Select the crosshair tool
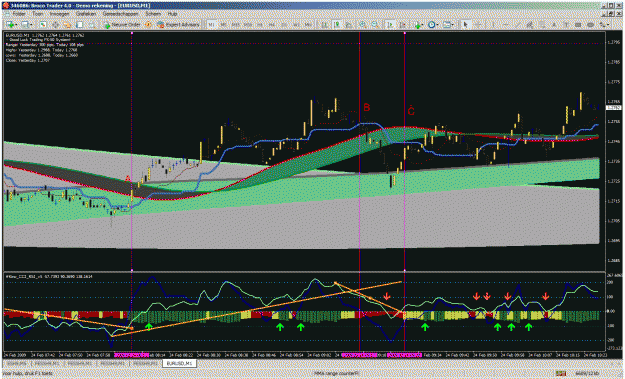The image size is (625, 379). point(478,25)
